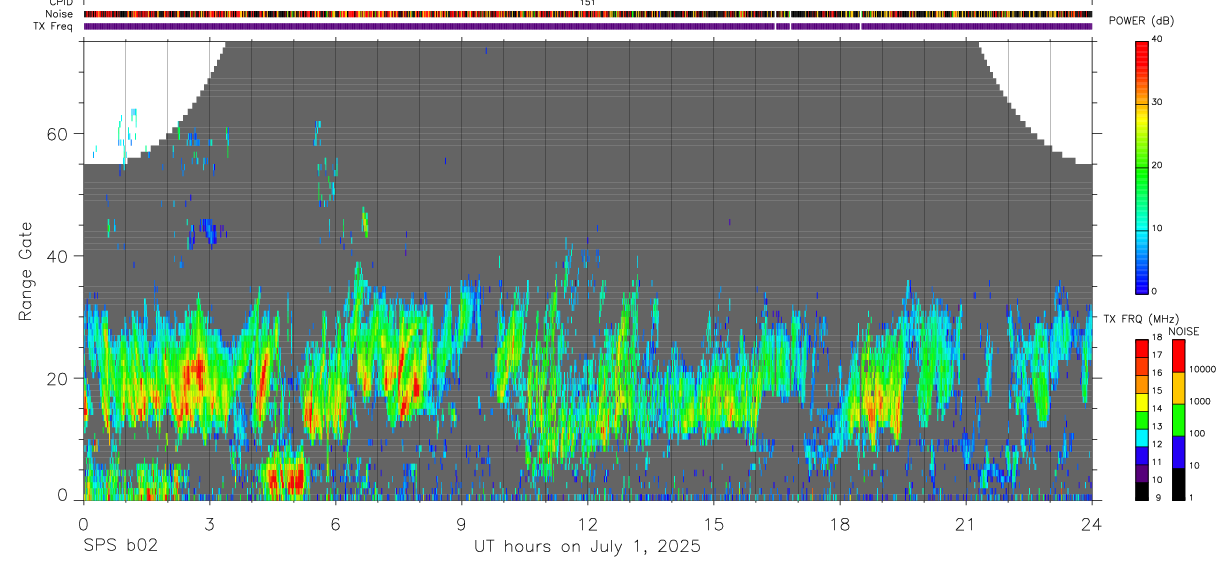Screen dimensions: 1228x567
Task: Click the POWER (dB) legend title
Action: (1142, 21)
